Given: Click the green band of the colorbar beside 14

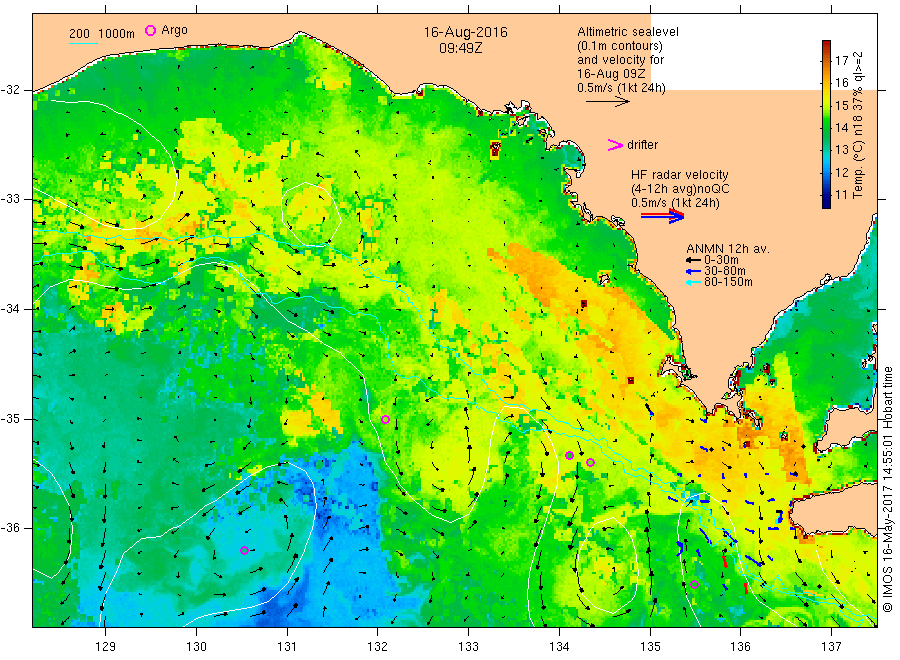Looking at the screenshot, I should [x=826, y=127].
